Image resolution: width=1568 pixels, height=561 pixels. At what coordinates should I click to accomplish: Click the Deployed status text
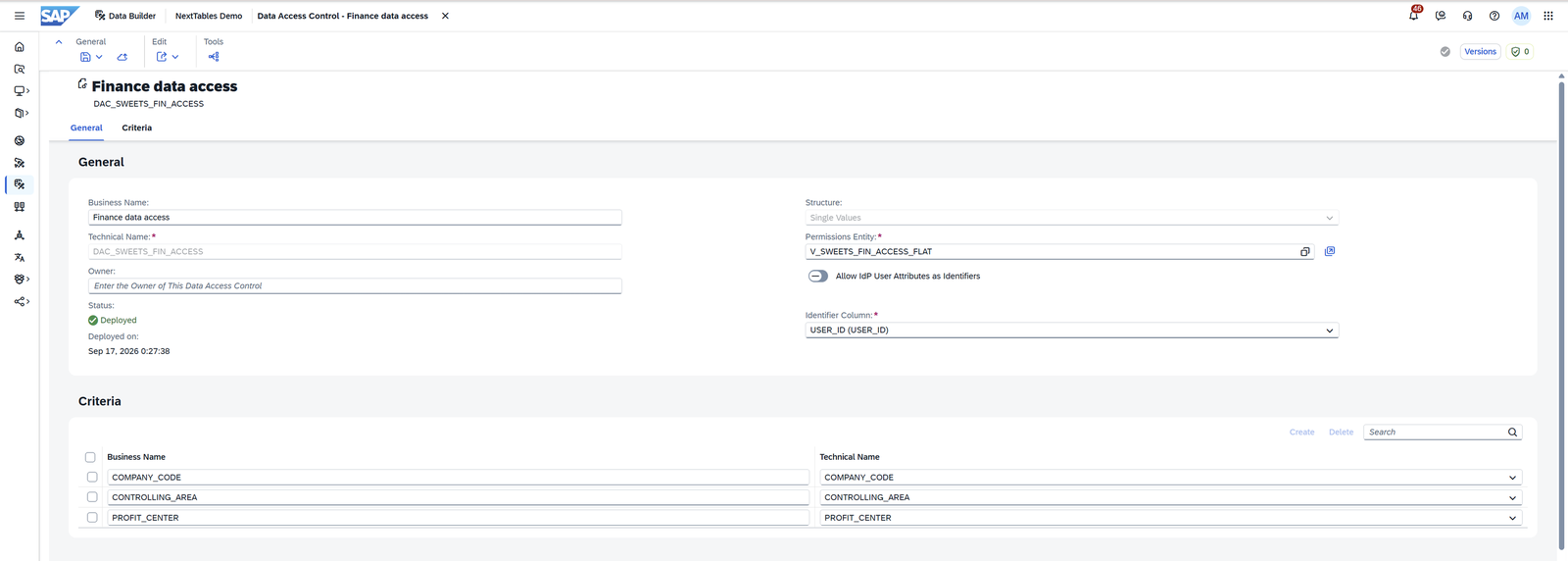click(119, 321)
